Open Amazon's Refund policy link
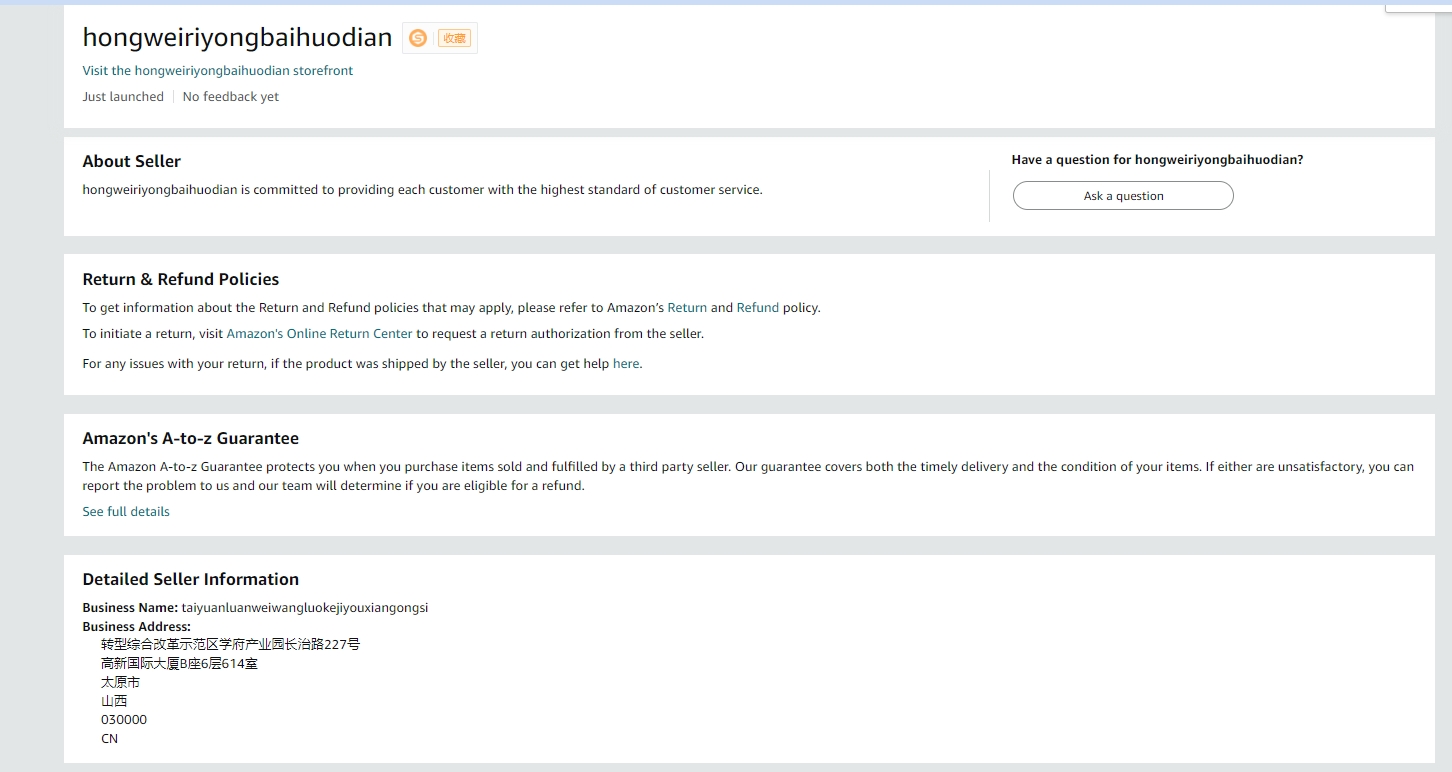 point(757,308)
